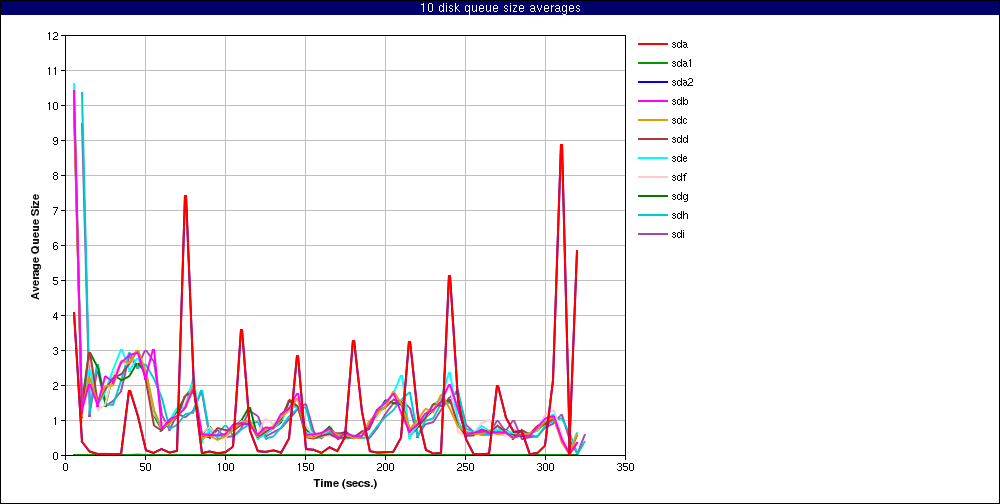Select the sdb legend label
The width and height of the screenshot is (1000, 504).
click(679, 101)
